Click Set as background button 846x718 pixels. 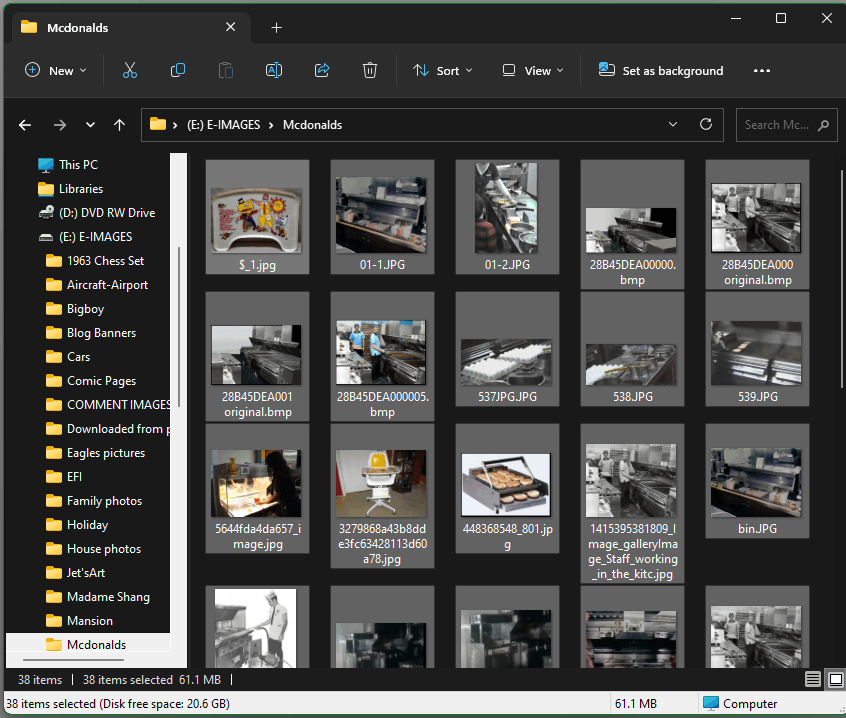pyautogui.click(x=661, y=71)
